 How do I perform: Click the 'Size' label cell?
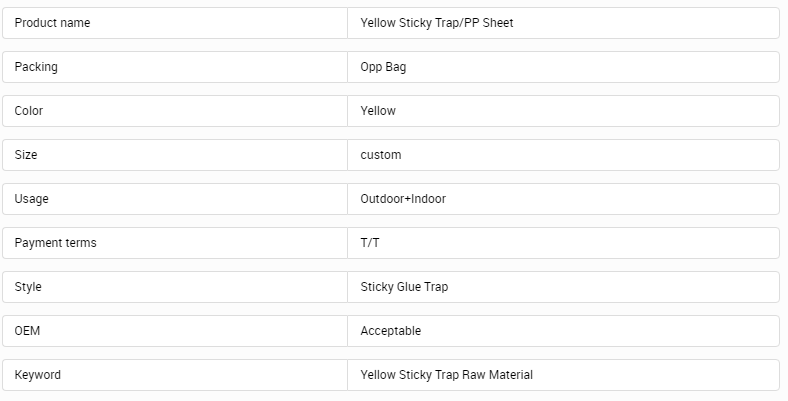pos(26,155)
